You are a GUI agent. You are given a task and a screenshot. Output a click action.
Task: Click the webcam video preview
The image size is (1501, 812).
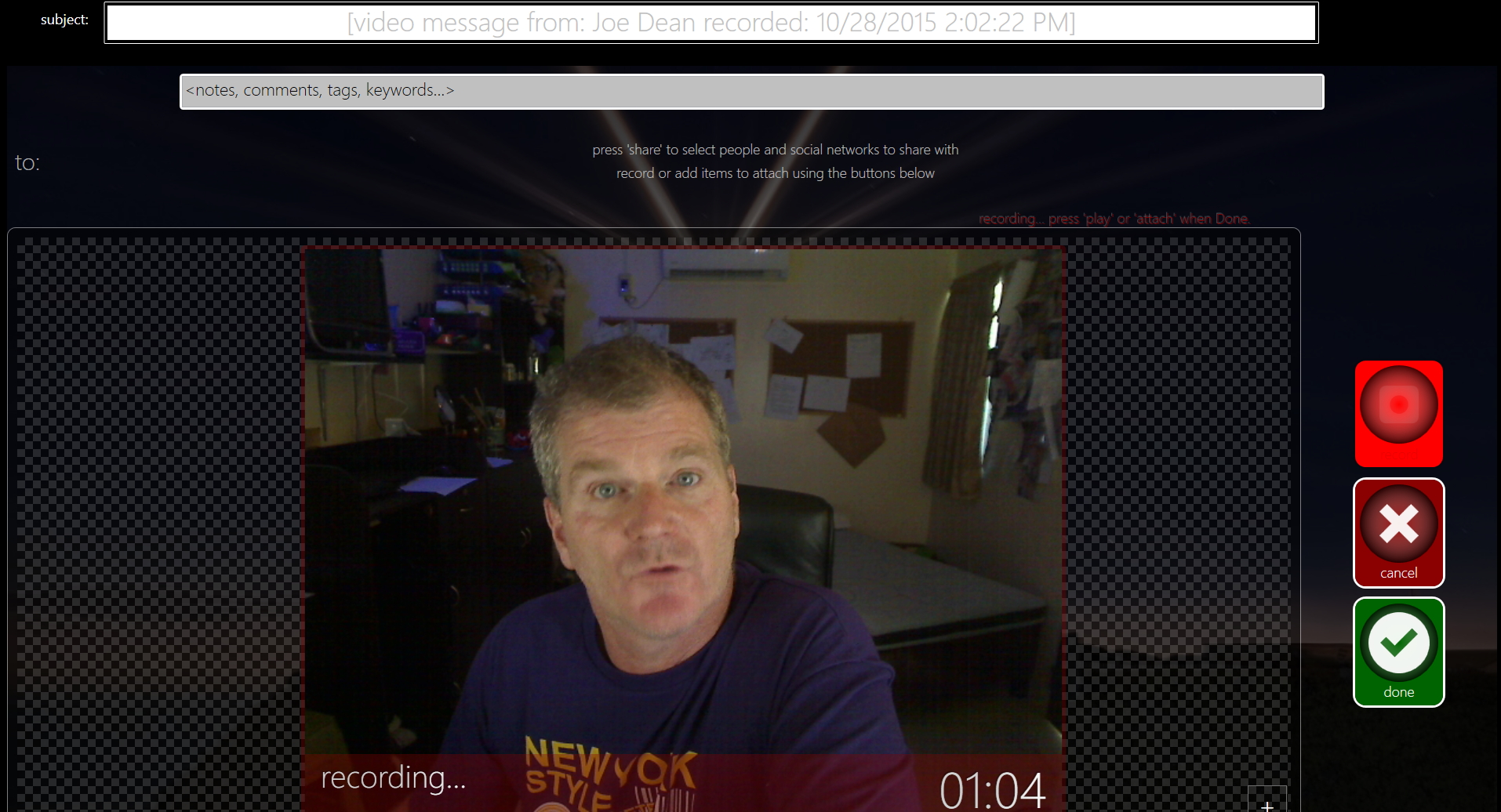coord(682,529)
